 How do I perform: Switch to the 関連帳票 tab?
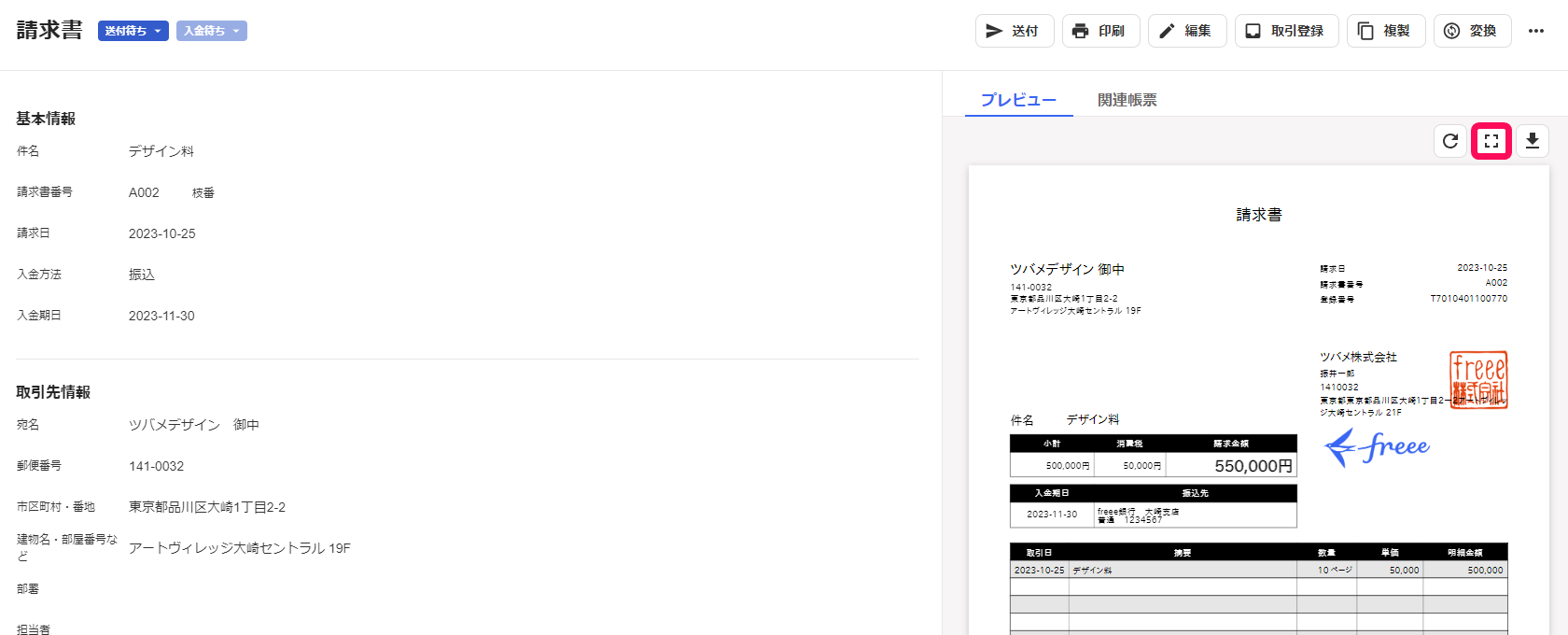click(1127, 100)
